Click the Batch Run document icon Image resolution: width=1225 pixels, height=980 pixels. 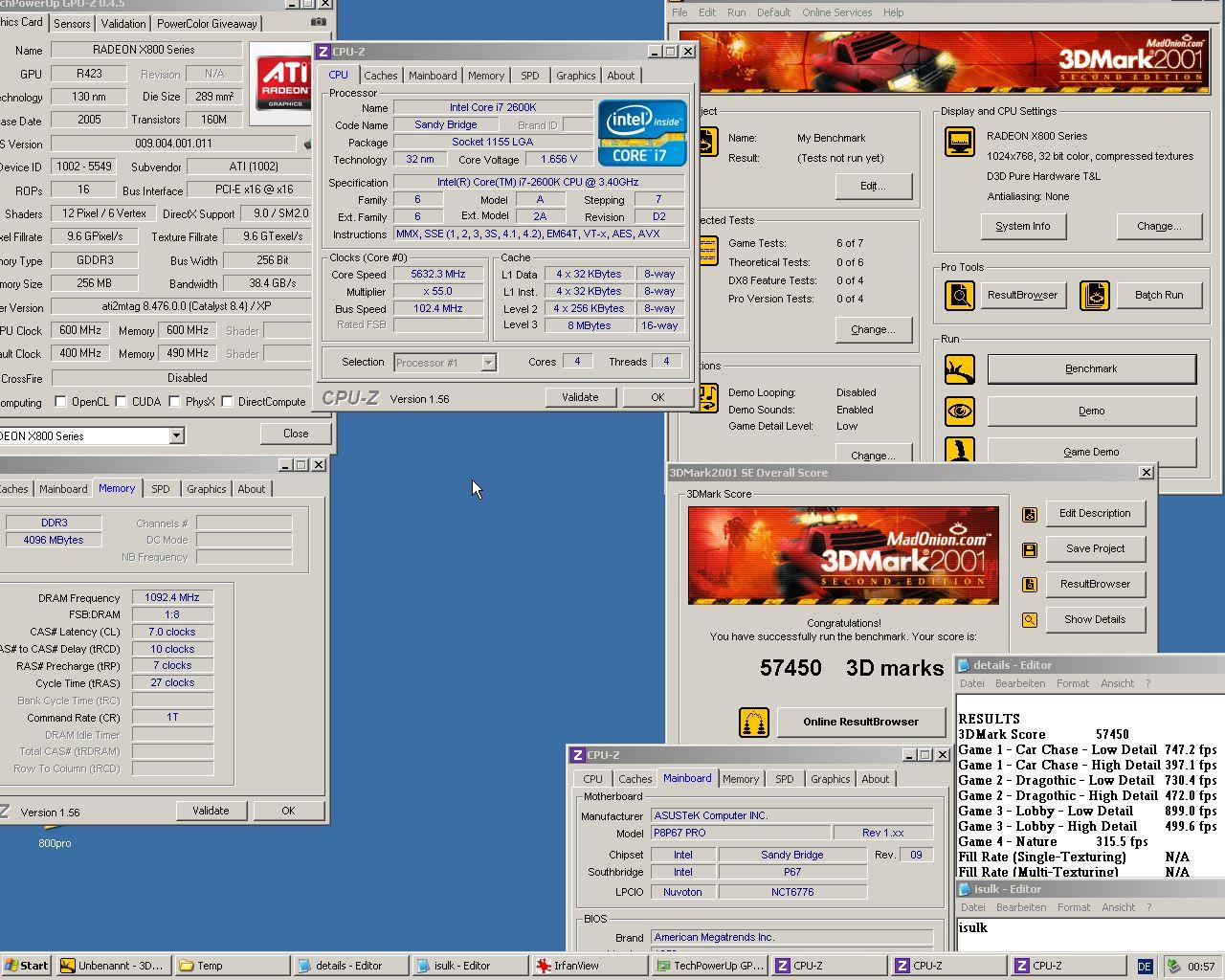[1094, 295]
